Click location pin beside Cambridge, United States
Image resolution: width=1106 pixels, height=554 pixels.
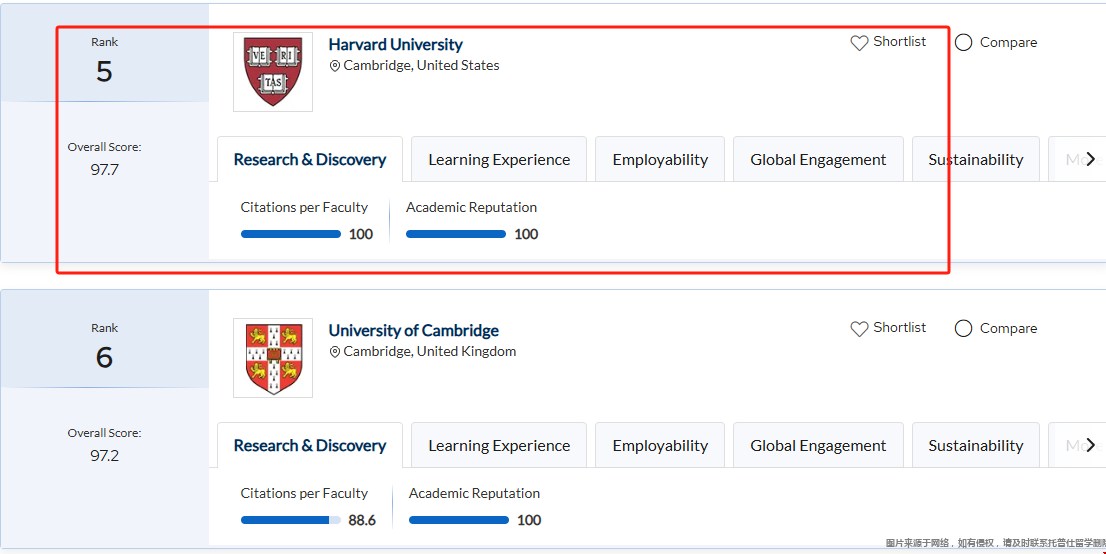point(335,66)
